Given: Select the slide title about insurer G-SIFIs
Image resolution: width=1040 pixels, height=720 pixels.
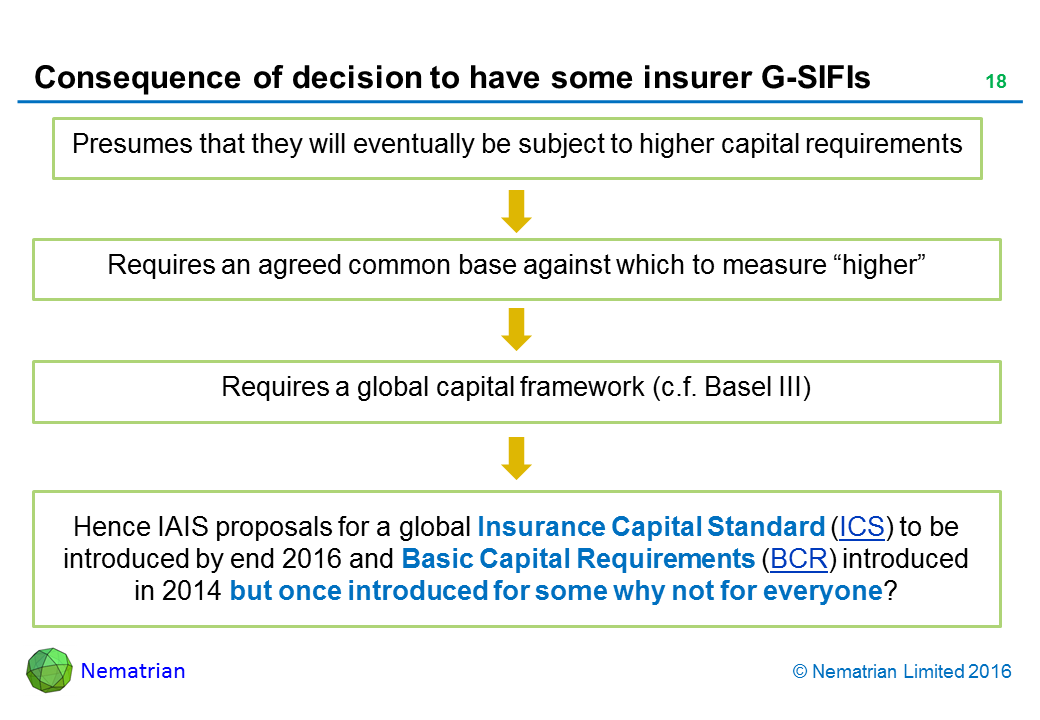Looking at the screenshot, I should (x=452, y=78).
